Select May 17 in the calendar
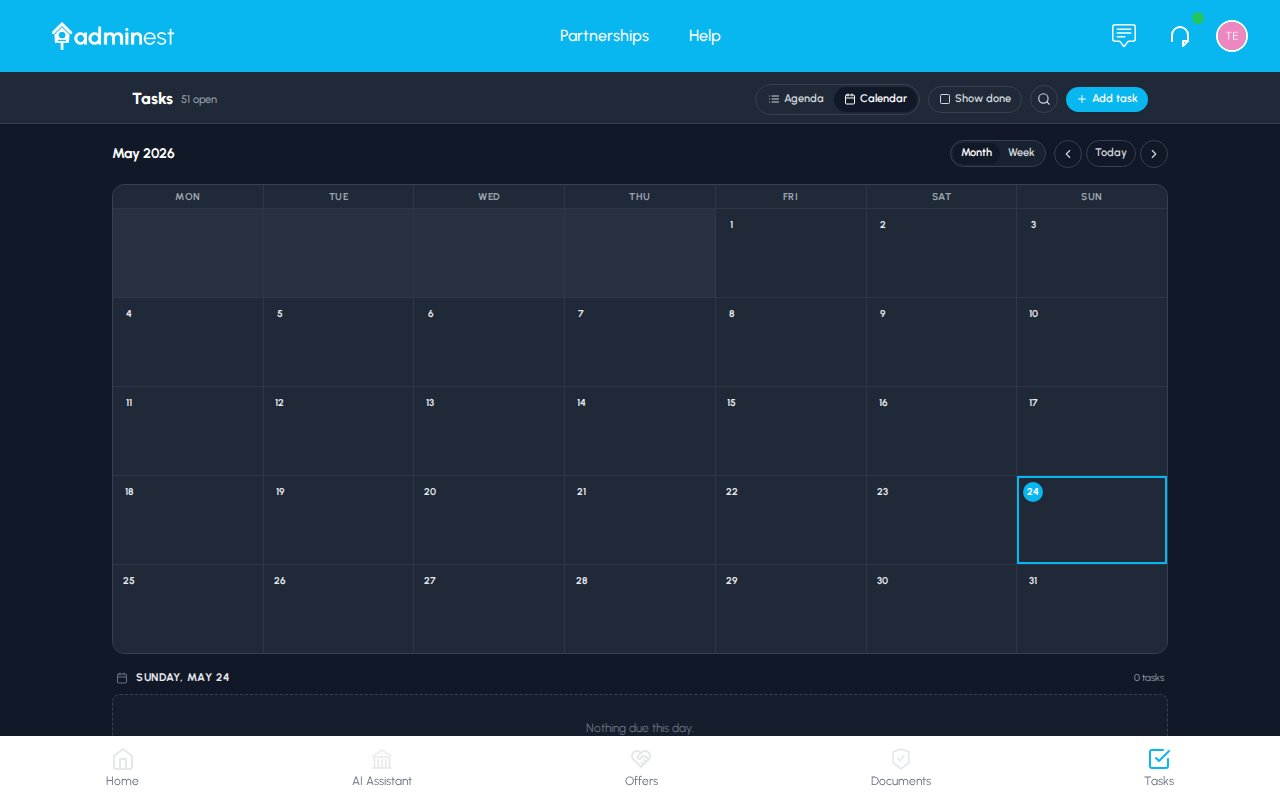The height and width of the screenshot is (800, 1280). coord(1092,431)
